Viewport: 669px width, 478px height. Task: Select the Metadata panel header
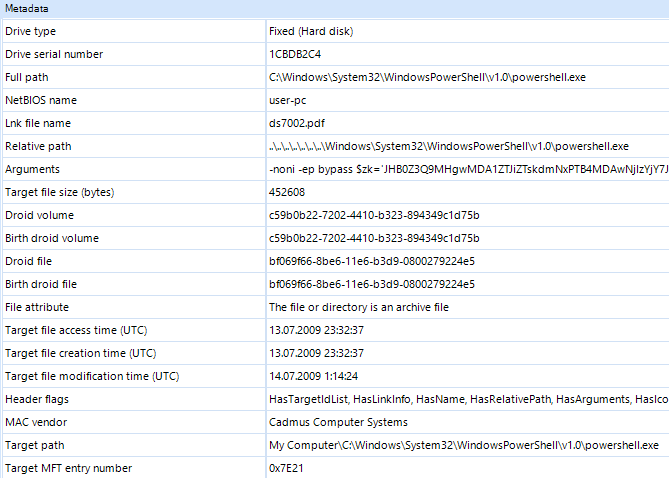pos(334,9)
